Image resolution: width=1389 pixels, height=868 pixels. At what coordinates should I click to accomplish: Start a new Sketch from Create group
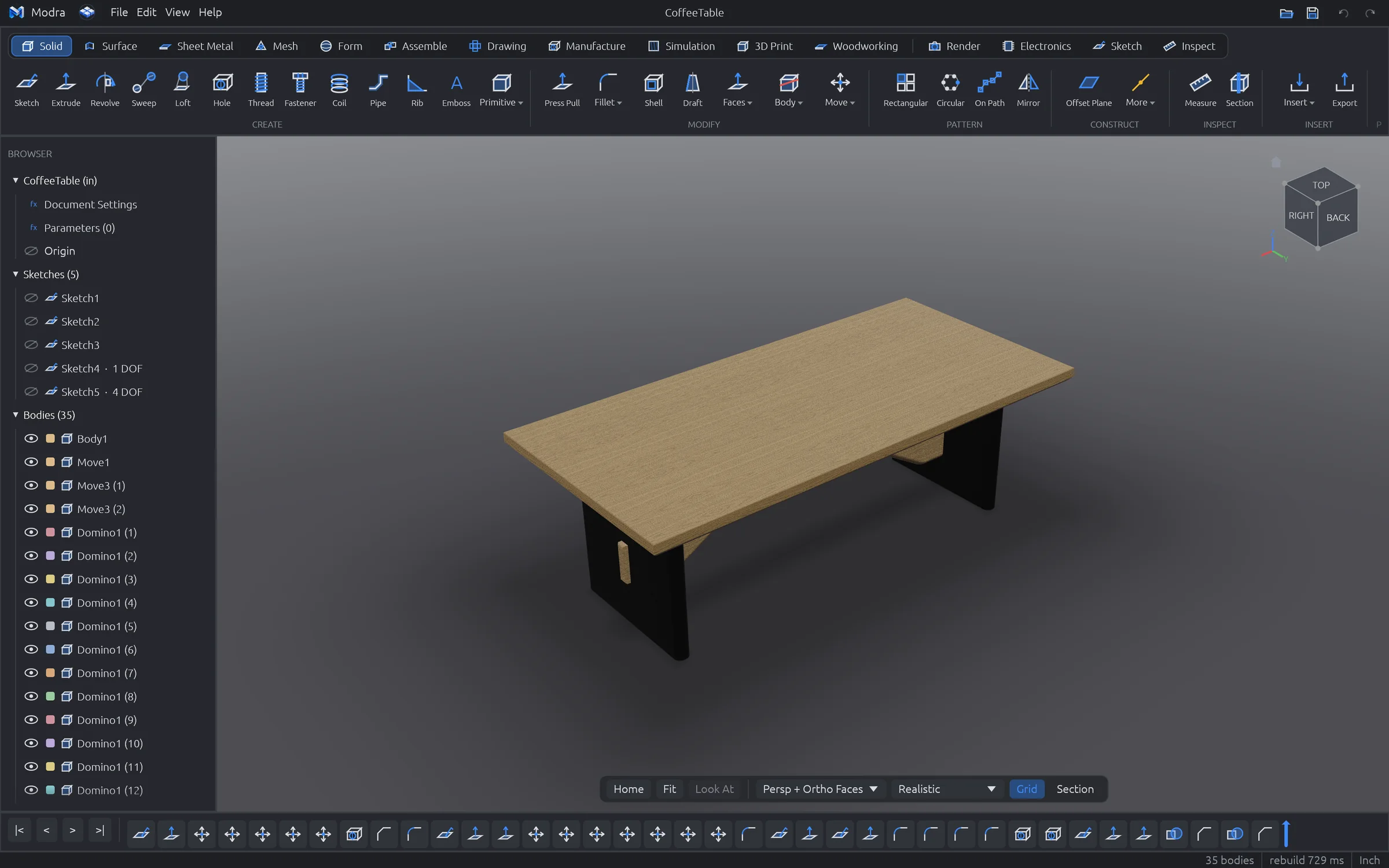(x=27, y=90)
